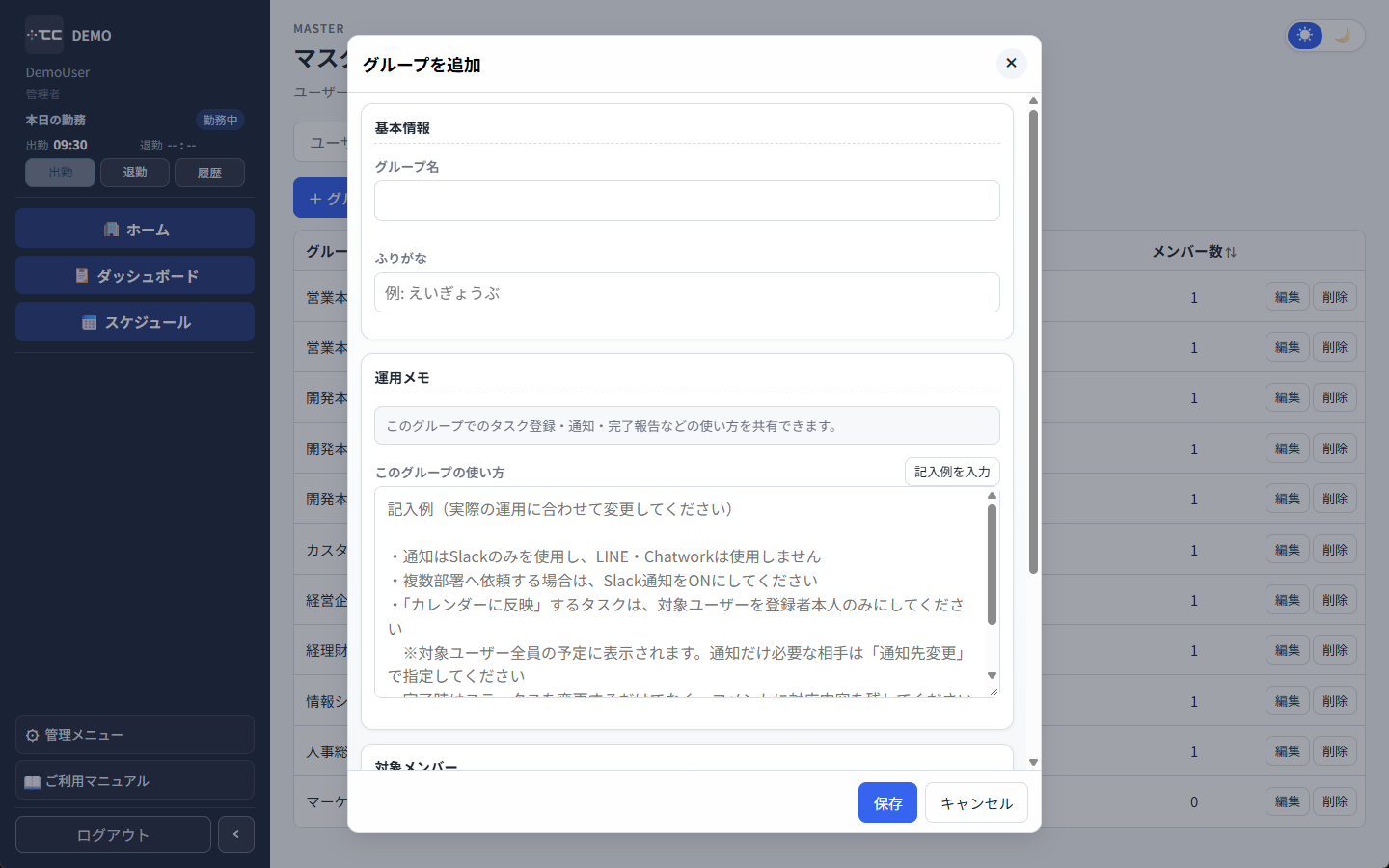Image resolution: width=1389 pixels, height=868 pixels.
Task: Click the 出勤 clock-in button
Action: (60, 173)
